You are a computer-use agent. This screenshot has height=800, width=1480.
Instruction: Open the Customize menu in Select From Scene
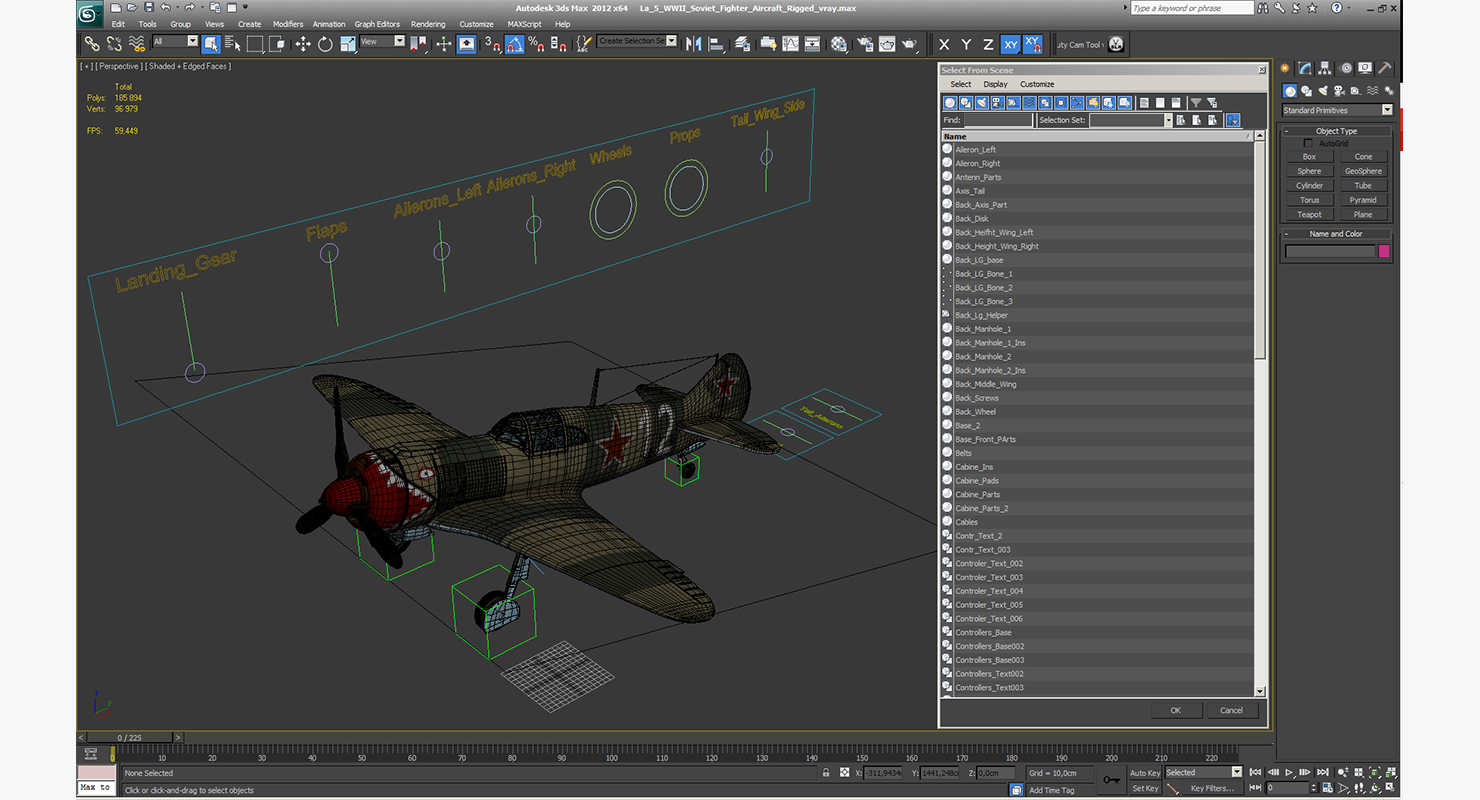tap(1037, 84)
